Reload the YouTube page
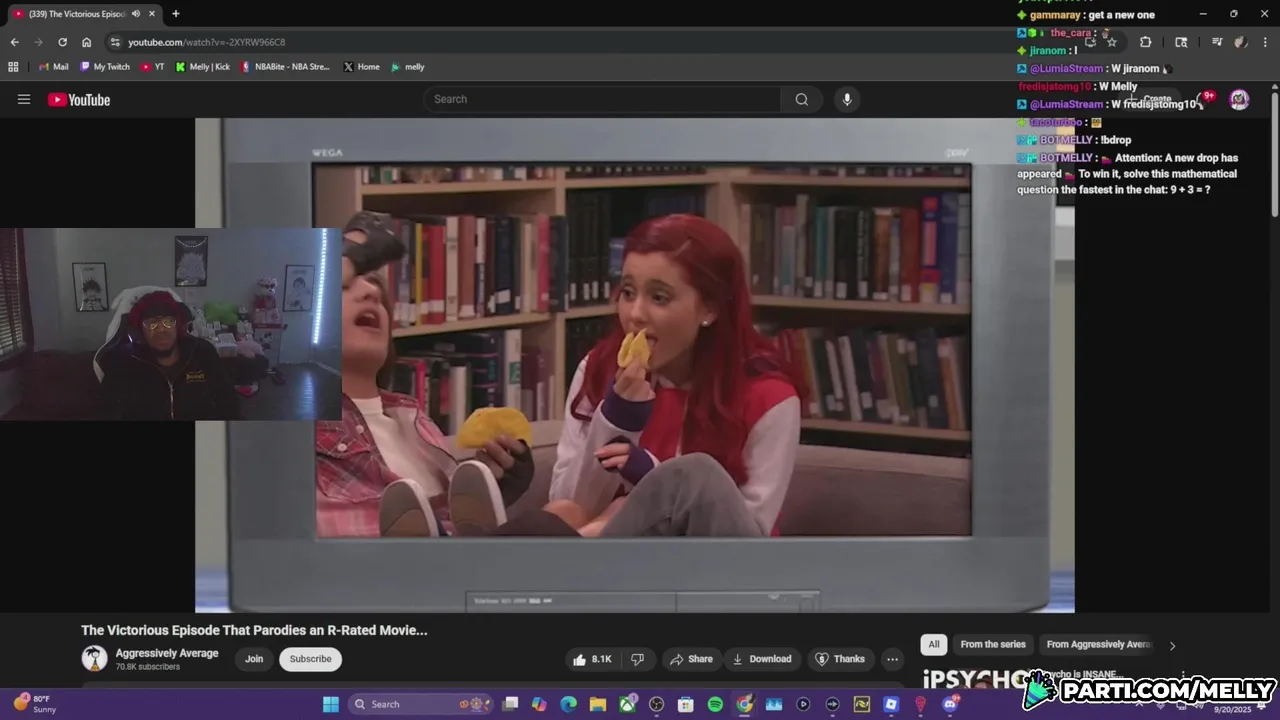The image size is (1280, 720). [62, 42]
